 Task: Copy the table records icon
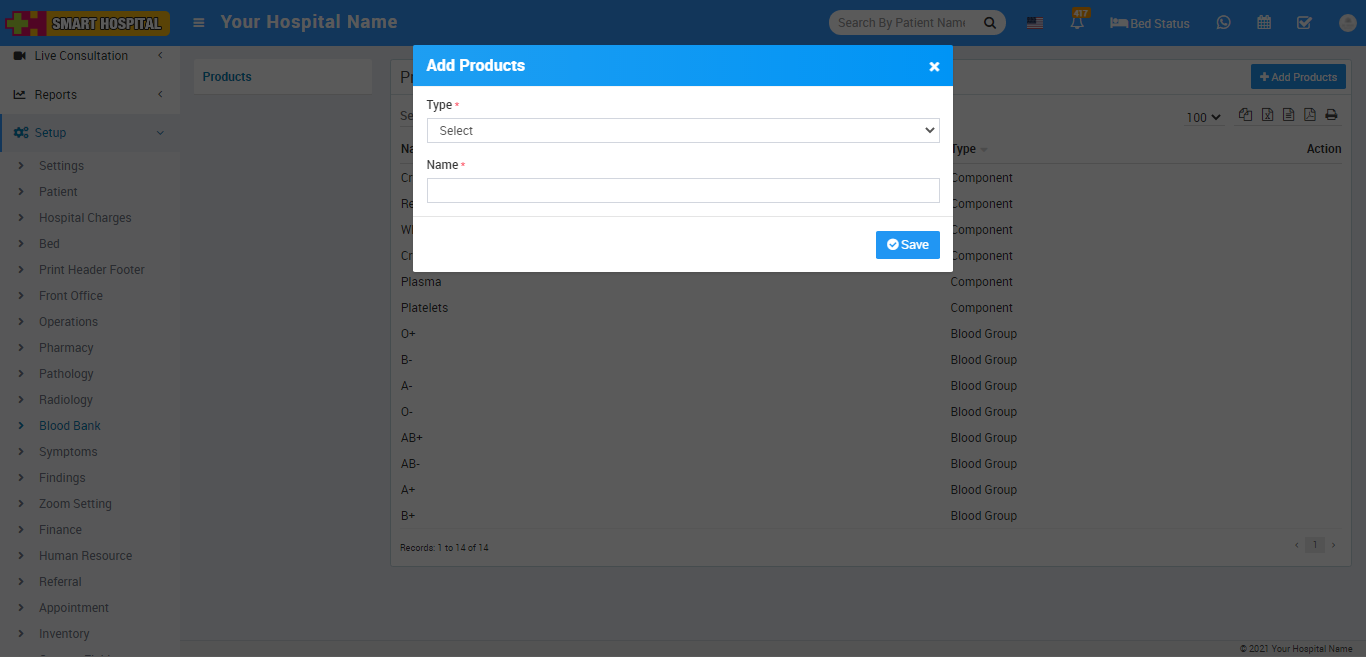(x=1246, y=115)
